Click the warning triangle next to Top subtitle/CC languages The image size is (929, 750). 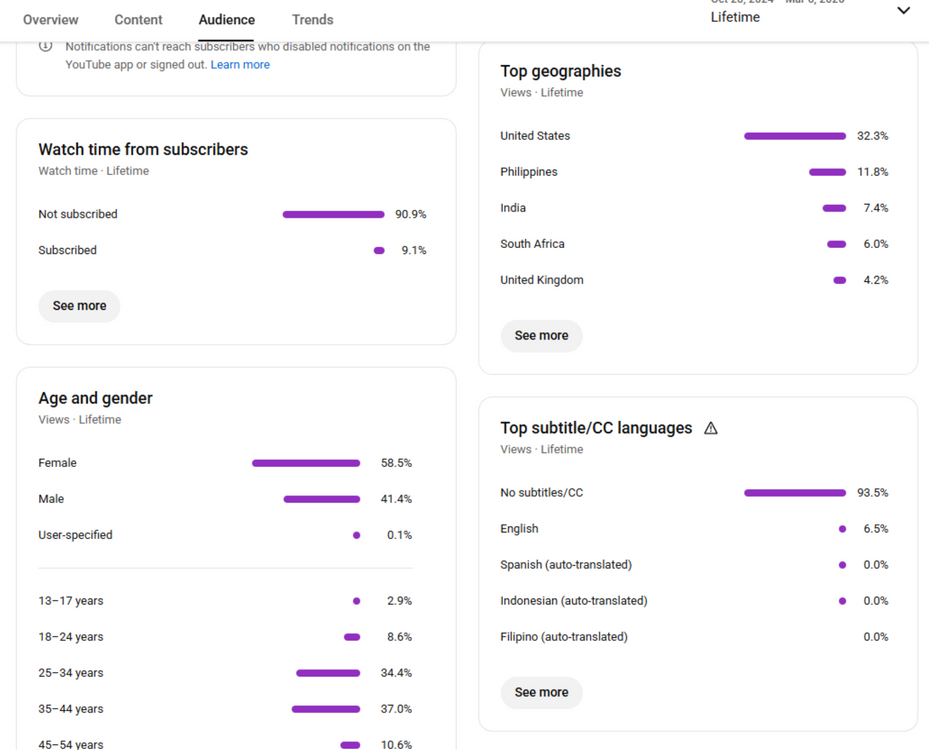pyautogui.click(x=711, y=428)
